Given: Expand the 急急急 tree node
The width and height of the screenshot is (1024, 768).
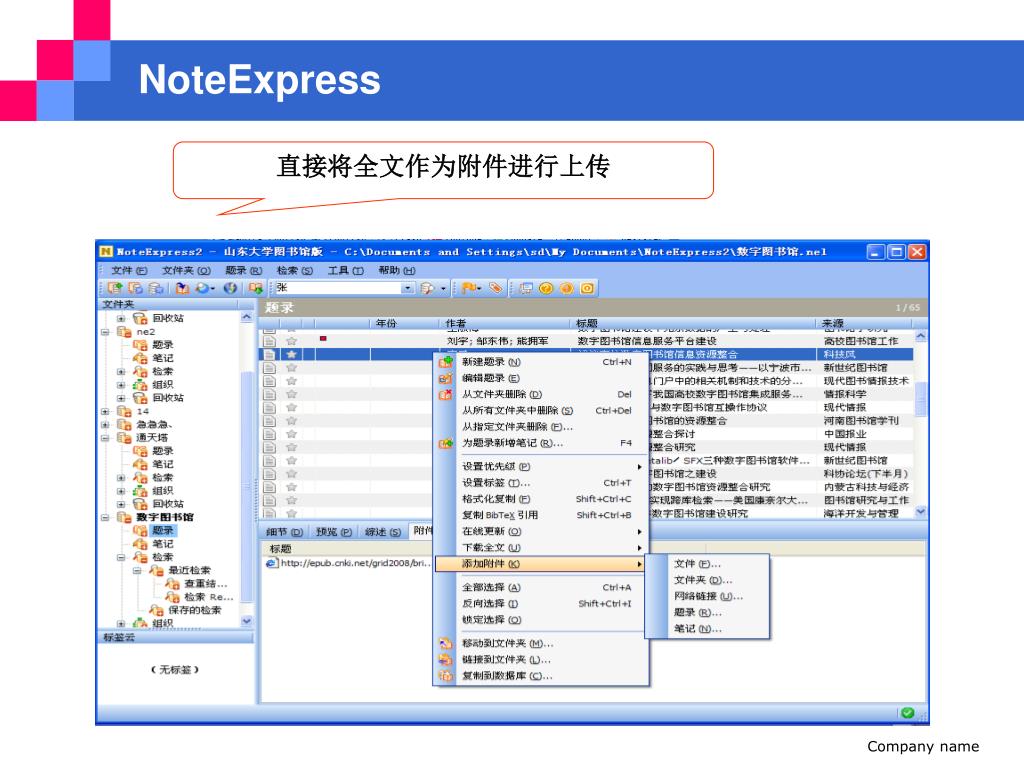Looking at the screenshot, I should [x=105, y=424].
